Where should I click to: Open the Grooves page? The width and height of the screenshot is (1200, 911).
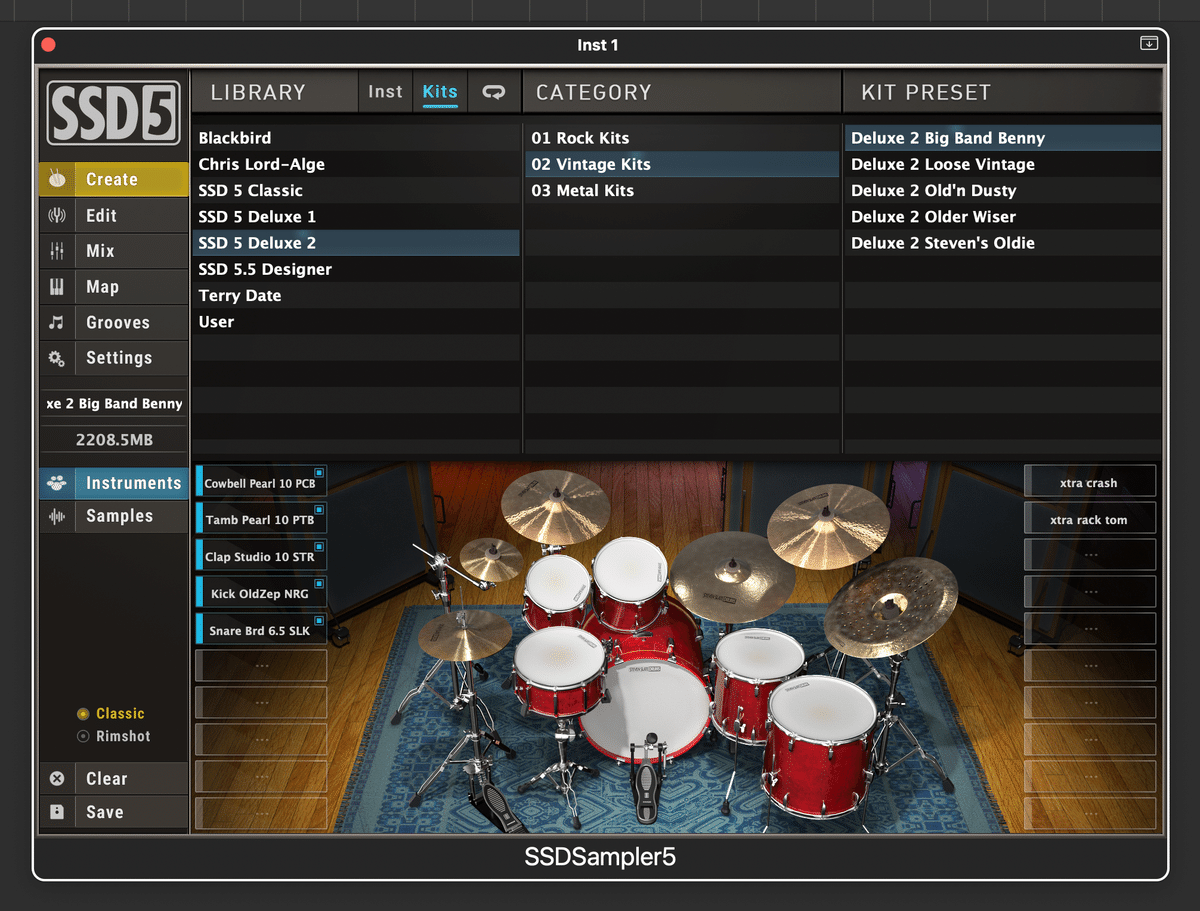pyautogui.click(x=113, y=322)
